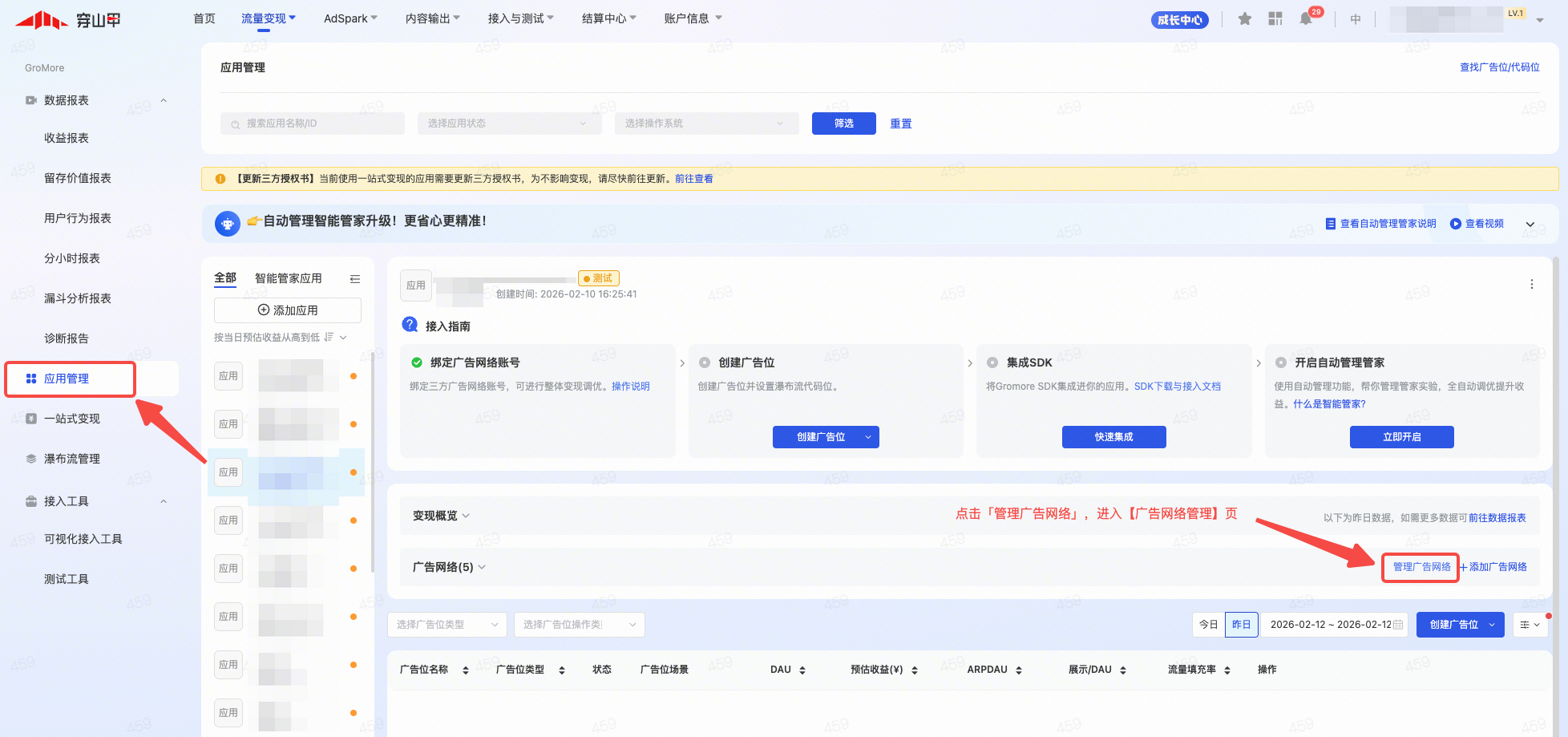Open the date range picker field
The height and width of the screenshot is (737, 1568).
[x=1335, y=625]
